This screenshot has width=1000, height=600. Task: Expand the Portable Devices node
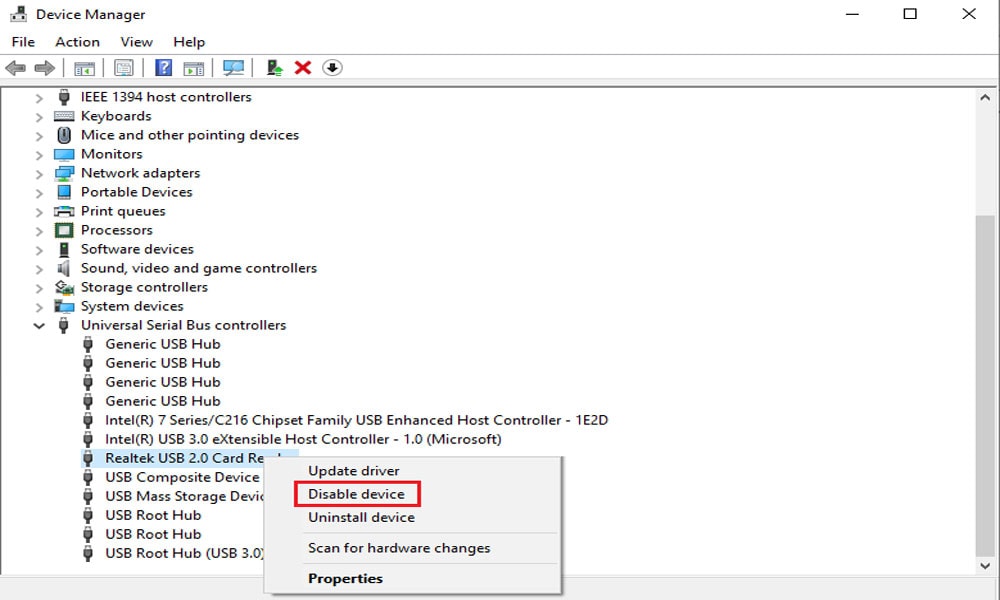39,193
